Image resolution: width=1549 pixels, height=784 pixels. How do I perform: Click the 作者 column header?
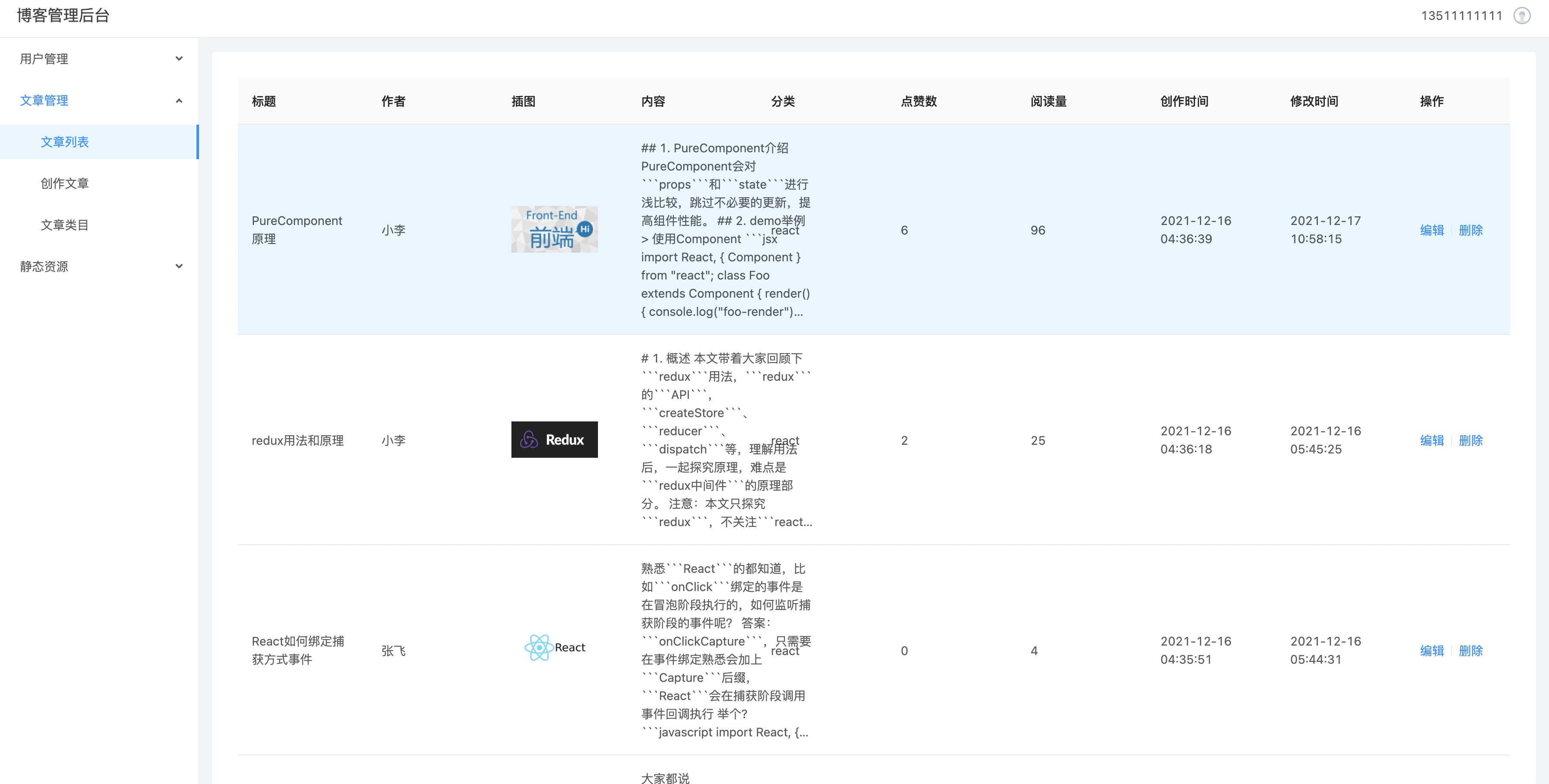[393, 101]
